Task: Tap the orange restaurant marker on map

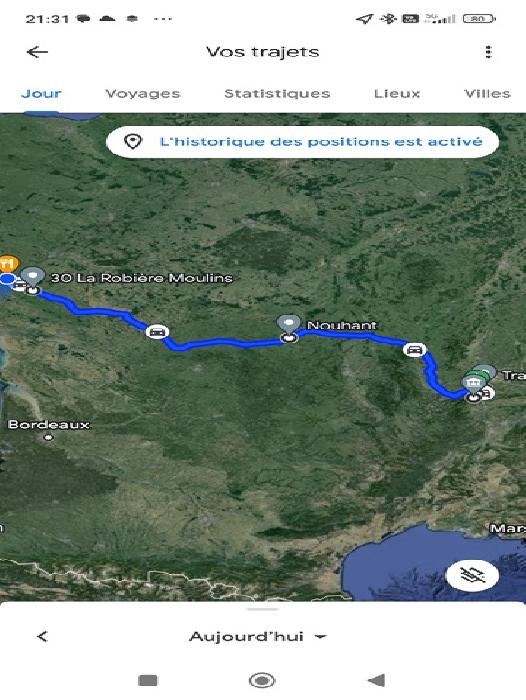Action: pyautogui.click(x=8, y=263)
